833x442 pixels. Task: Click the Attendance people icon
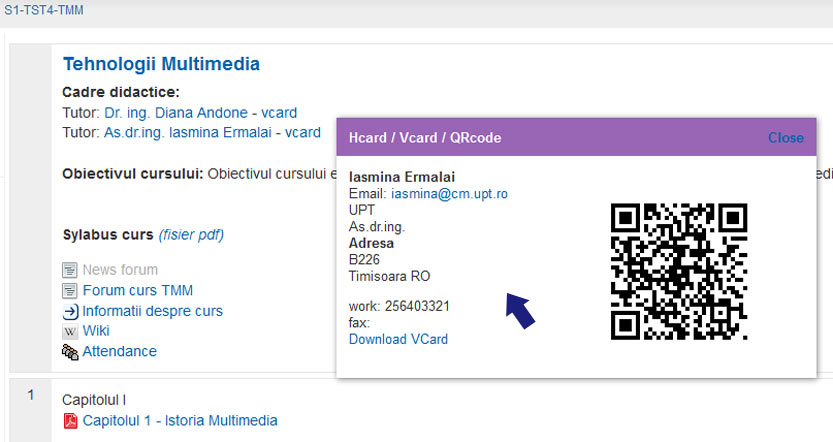(x=70, y=352)
